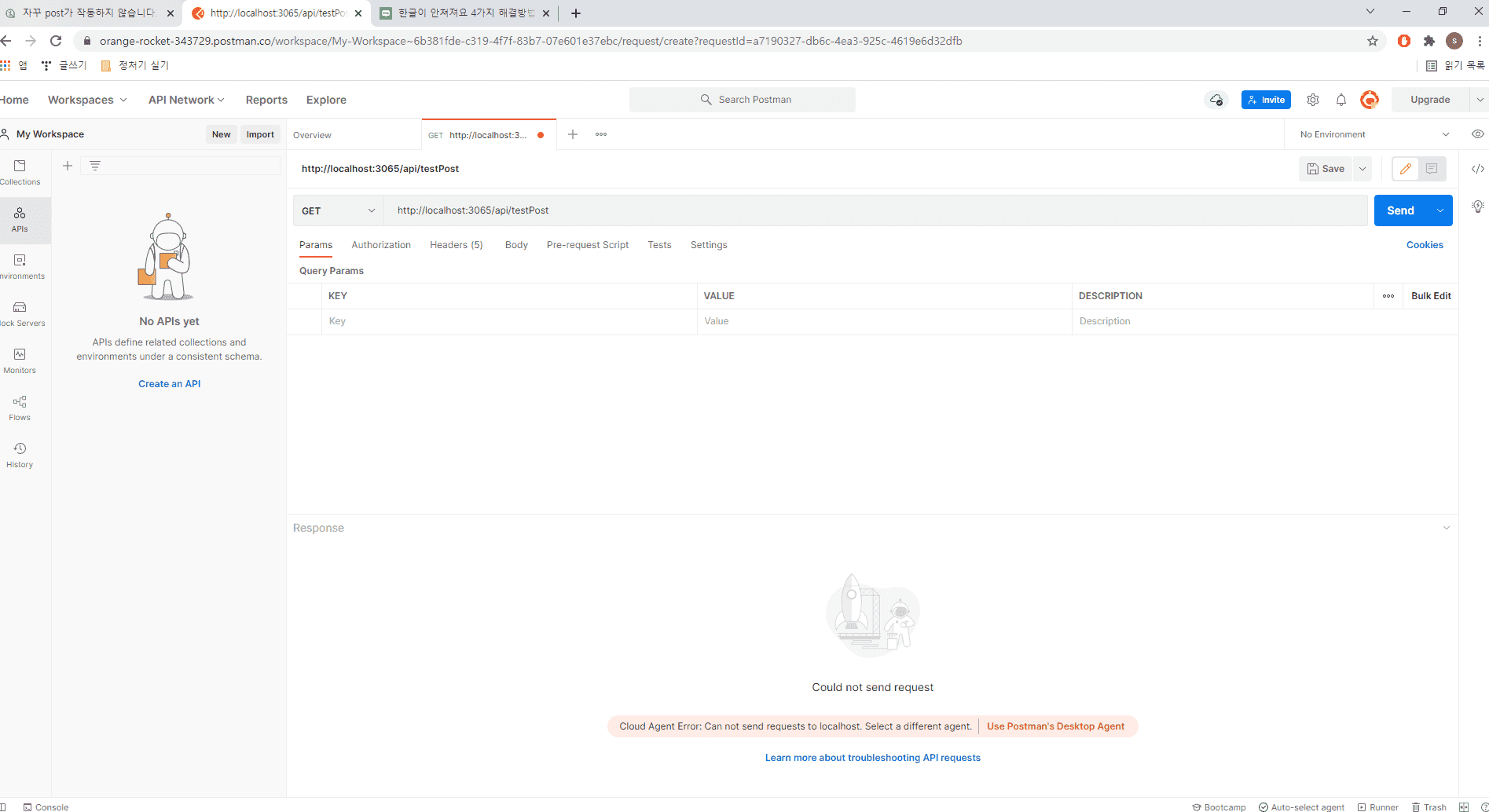The image size is (1489, 812).
Task: Switch to the pencil build mode
Action: (1406, 169)
